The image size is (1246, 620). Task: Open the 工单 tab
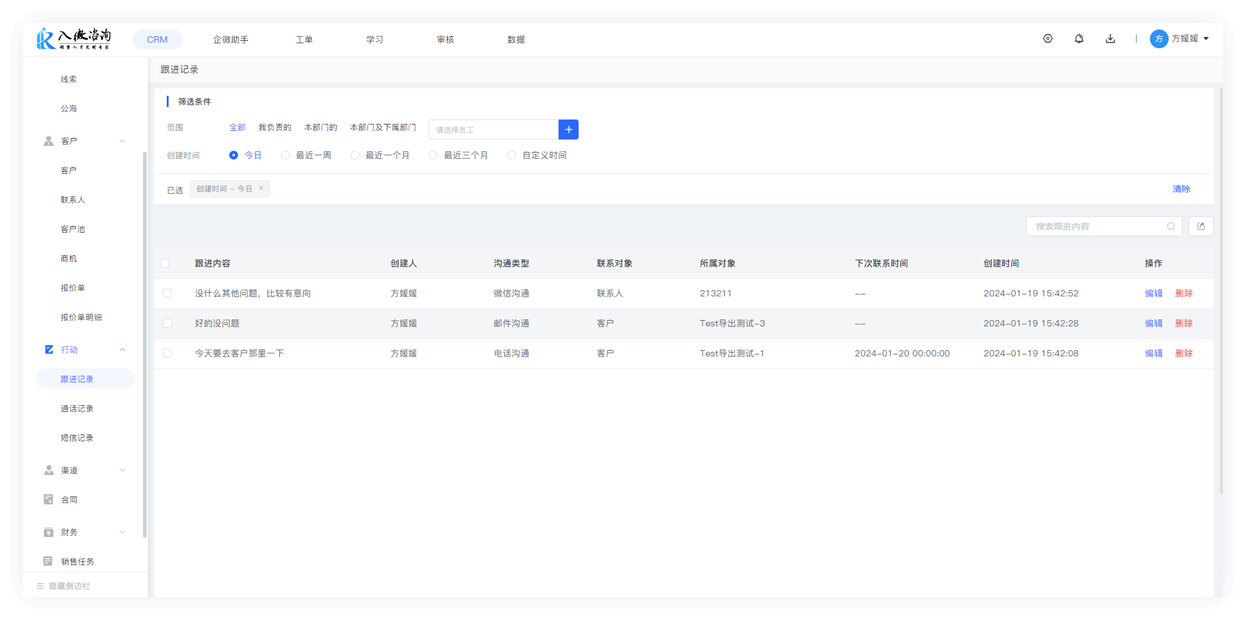coord(304,39)
